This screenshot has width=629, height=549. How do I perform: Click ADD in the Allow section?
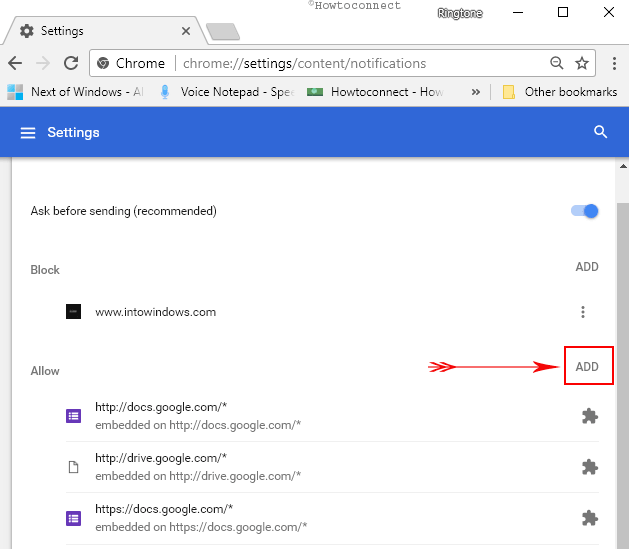[x=587, y=367]
